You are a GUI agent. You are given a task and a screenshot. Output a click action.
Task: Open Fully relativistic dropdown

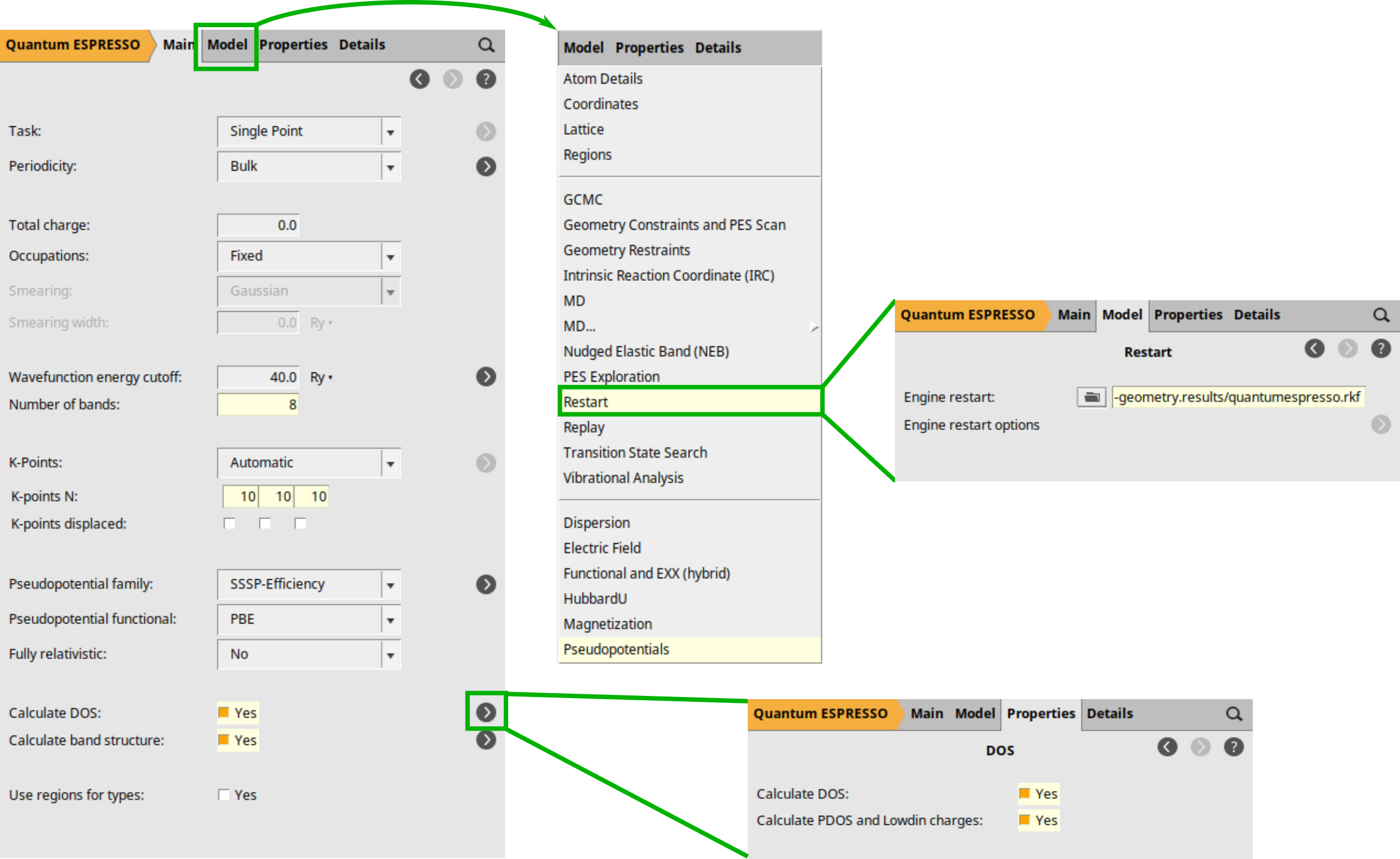click(309, 654)
